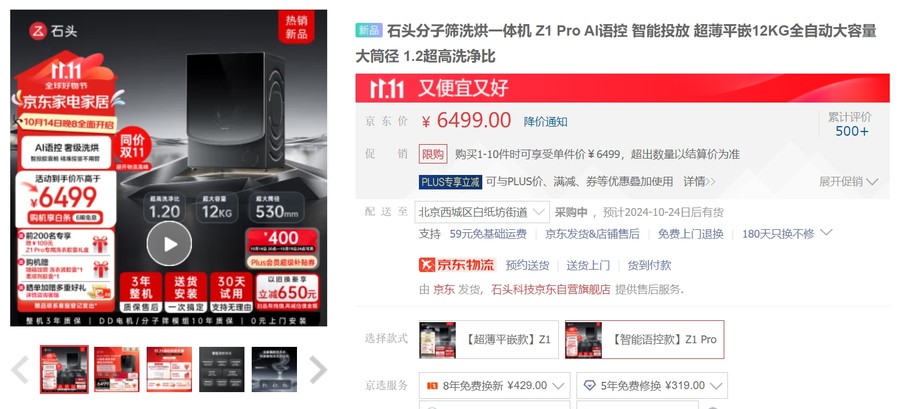
Task: Open delivery address dropdown 北京西城区白纸坊街道
Action: (x=482, y=212)
